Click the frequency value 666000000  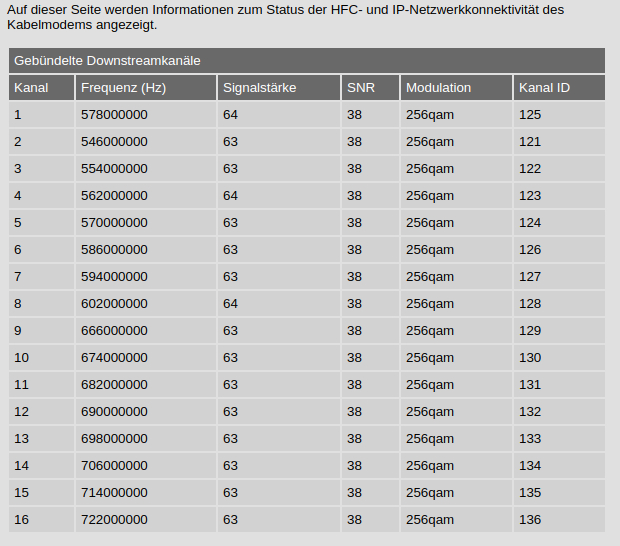114,331
